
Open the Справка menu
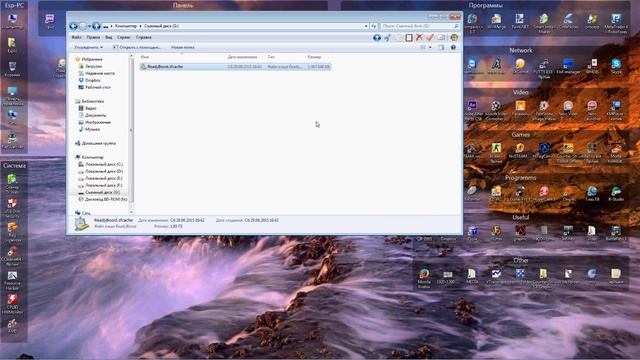[x=144, y=37]
